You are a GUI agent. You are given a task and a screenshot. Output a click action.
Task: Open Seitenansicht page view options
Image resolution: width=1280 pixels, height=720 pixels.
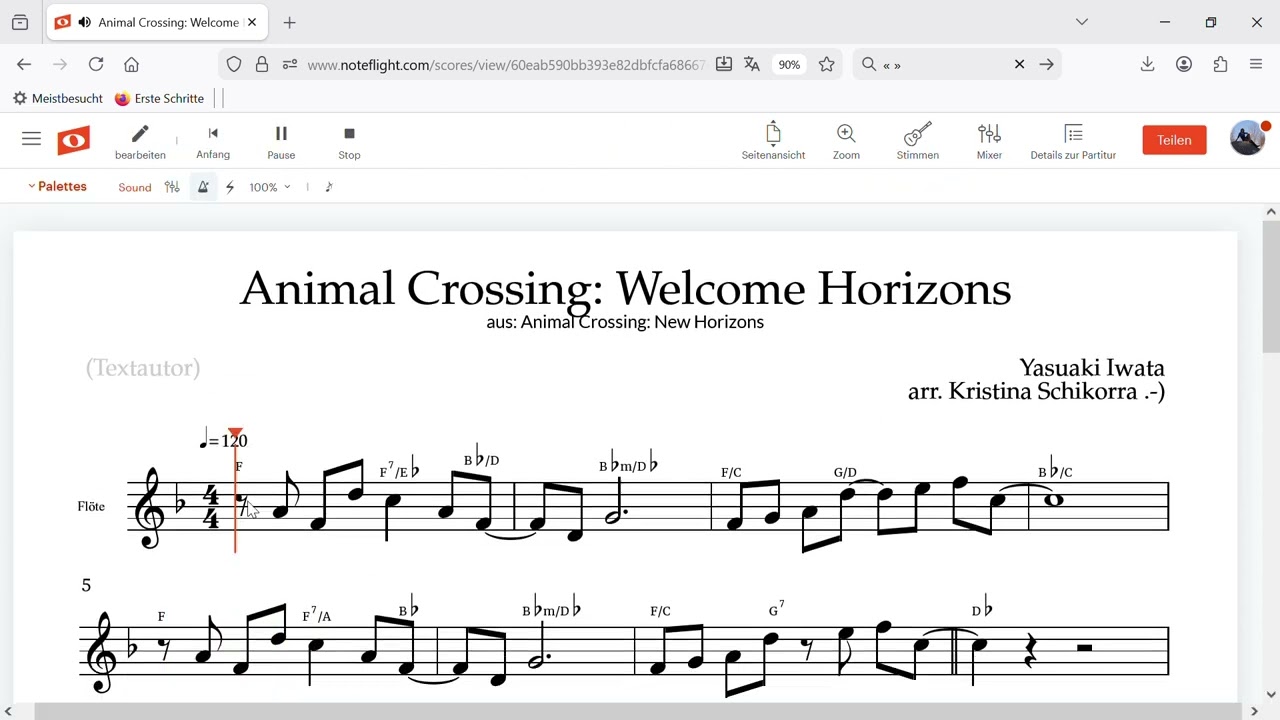click(773, 141)
